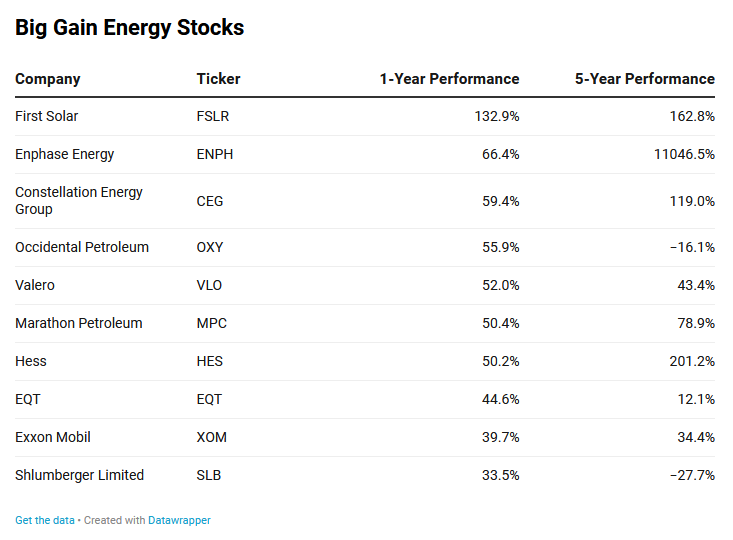
Task: Click First Solar's 132.9% one-year value
Action: coord(496,116)
